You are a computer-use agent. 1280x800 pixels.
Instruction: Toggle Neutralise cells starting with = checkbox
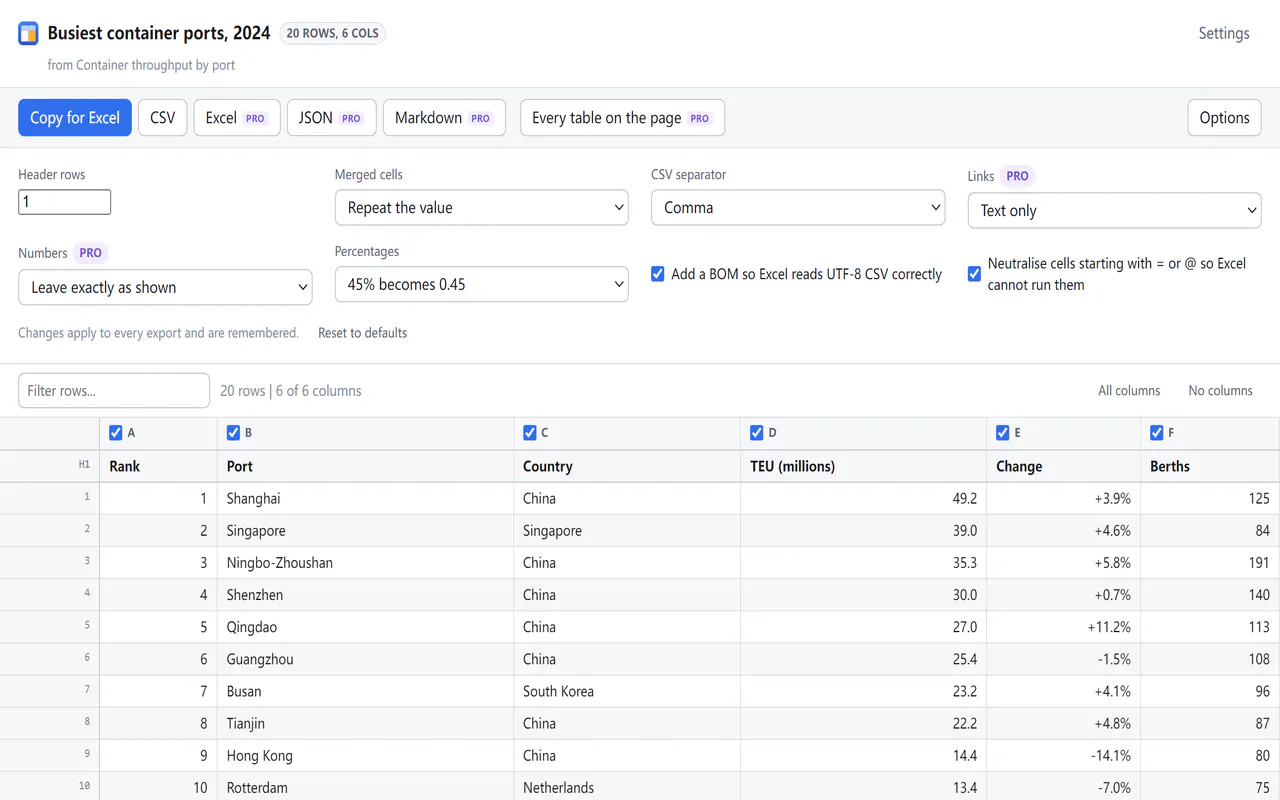[x=974, y=274]
